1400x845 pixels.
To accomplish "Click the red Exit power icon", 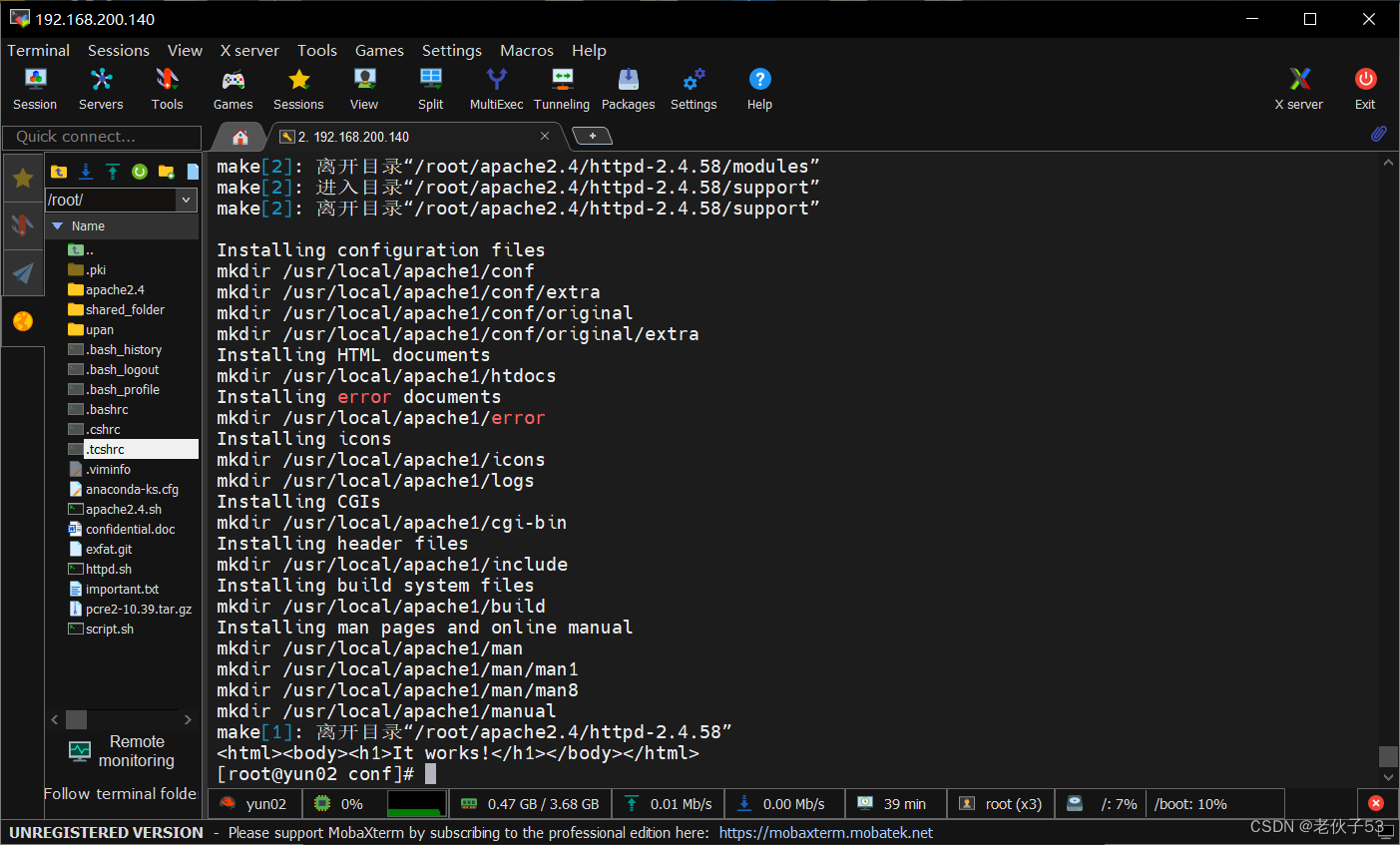I will [x=1365, y=89].
